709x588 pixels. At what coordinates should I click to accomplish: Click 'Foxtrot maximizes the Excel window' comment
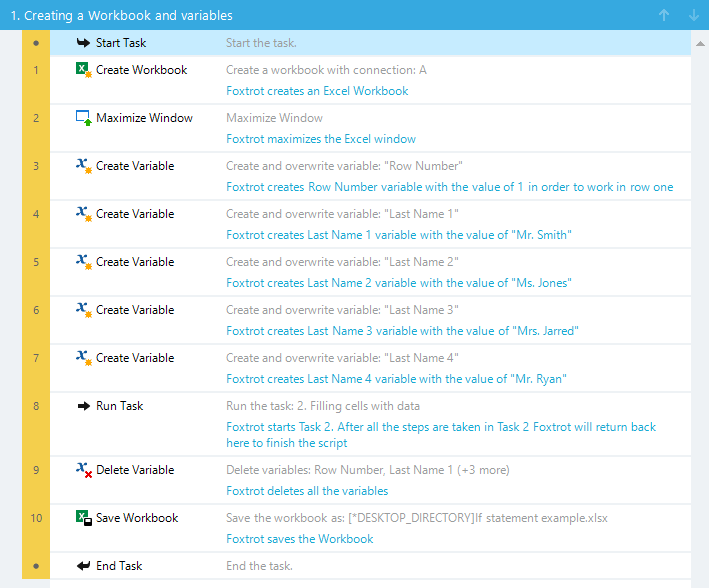pyautogui.click(x=321, y=139)
